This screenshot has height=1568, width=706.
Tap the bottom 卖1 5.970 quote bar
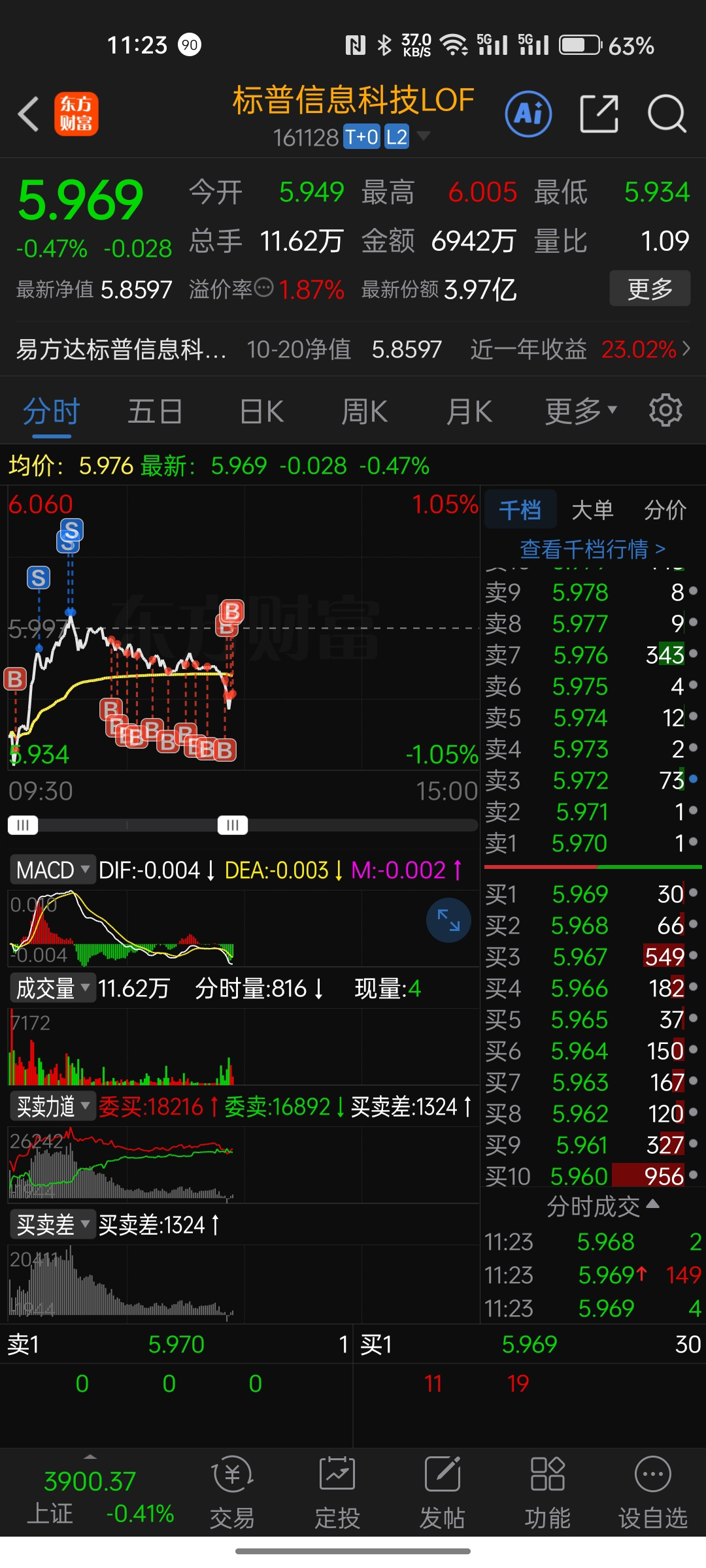click(x=176, y=1344)
